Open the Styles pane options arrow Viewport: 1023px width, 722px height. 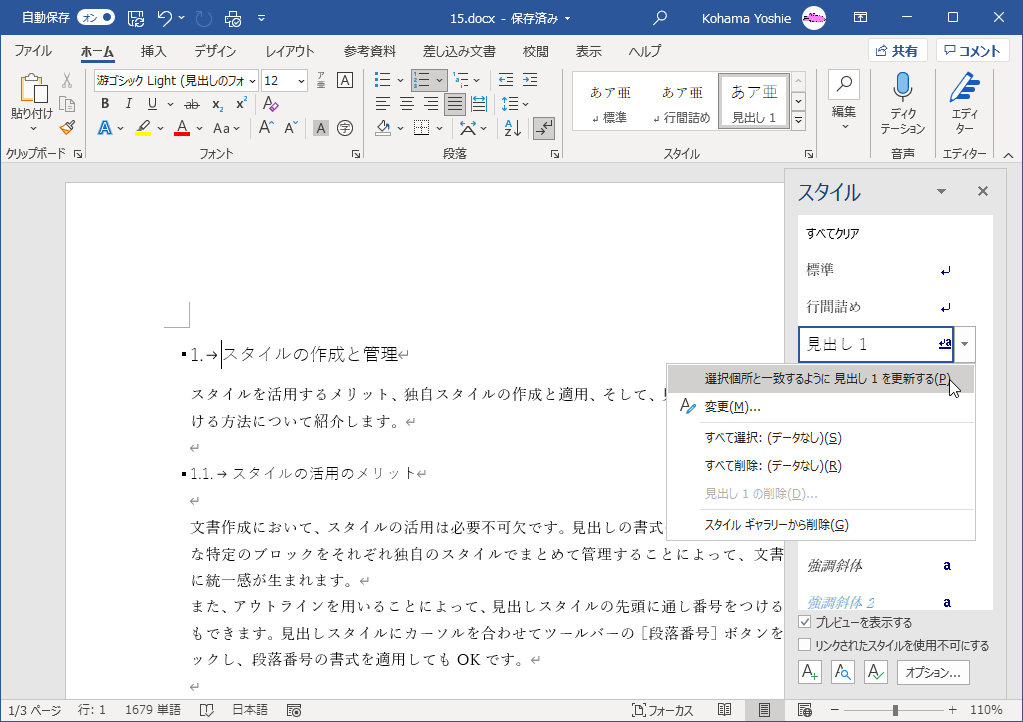click(941, 191)
